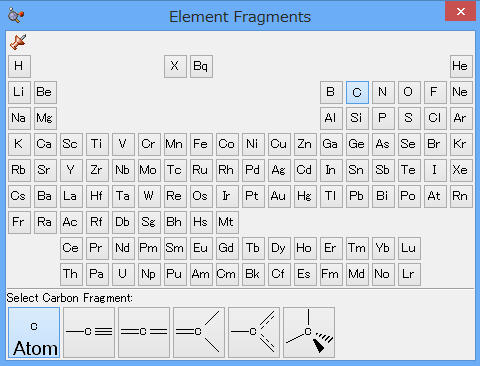Select Radon (Rn) element
Image resolution: width=480 pixels, height=366 pixels.
click(x=461, y=196)
